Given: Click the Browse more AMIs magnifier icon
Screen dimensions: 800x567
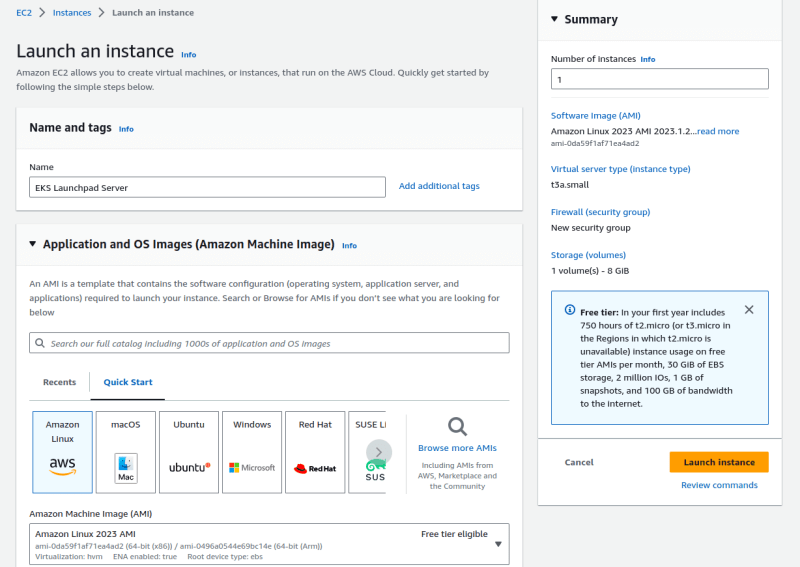Looking at the screenshot, I should click(x=457, y=427).
